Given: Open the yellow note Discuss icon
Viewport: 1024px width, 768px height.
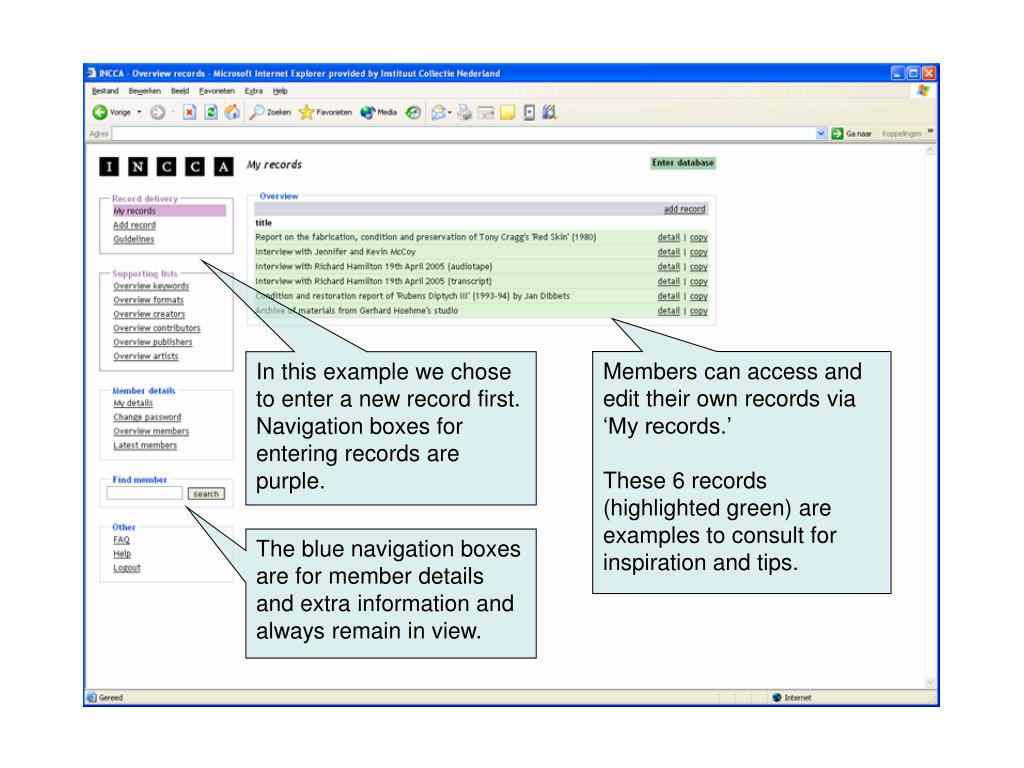Looking at the screenshot, I should (507, 113).
